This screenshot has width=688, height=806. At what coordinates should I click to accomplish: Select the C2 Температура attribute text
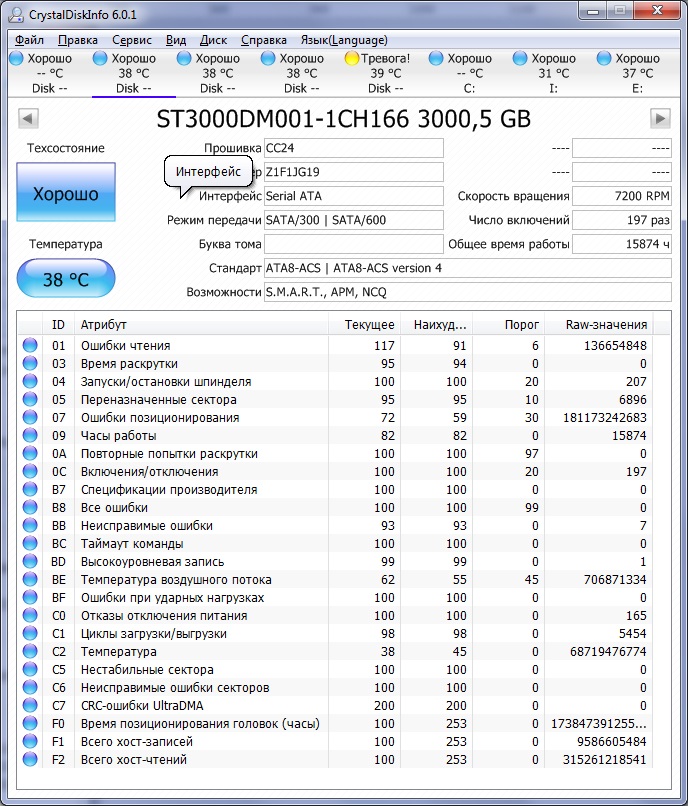[x=118, y=652]
